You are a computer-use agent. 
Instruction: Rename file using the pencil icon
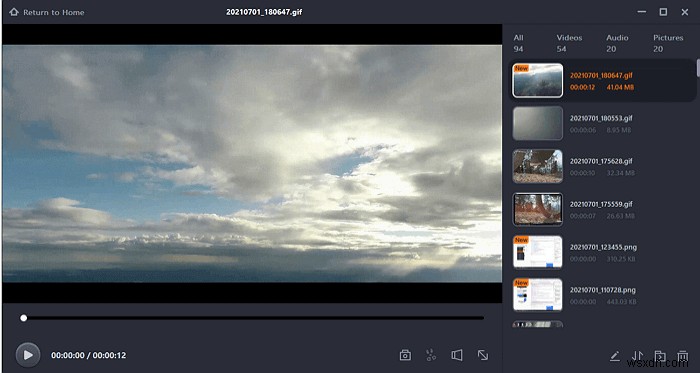click(615, 356)
